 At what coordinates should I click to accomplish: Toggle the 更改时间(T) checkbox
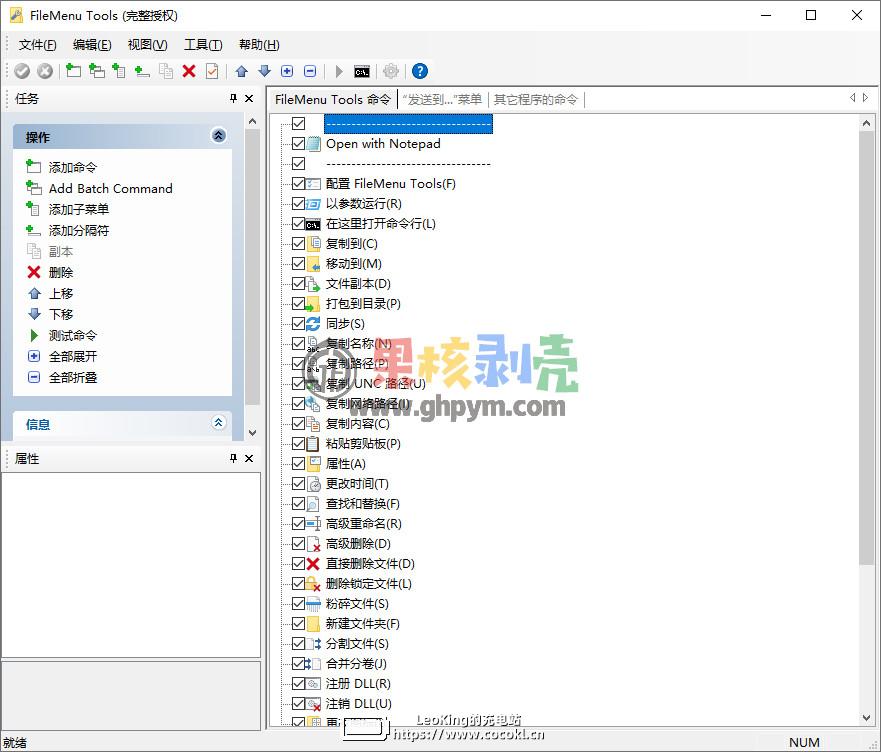pos(298,483)
